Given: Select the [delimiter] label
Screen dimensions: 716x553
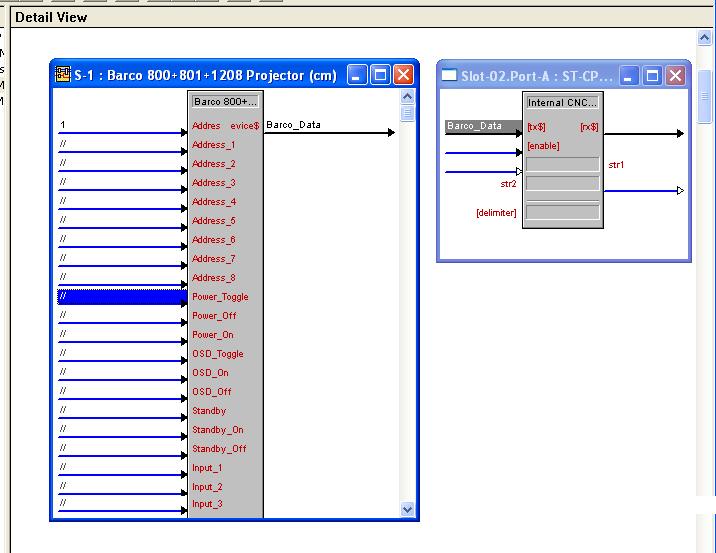Looking at the screenshot, I should pos(496,213).
